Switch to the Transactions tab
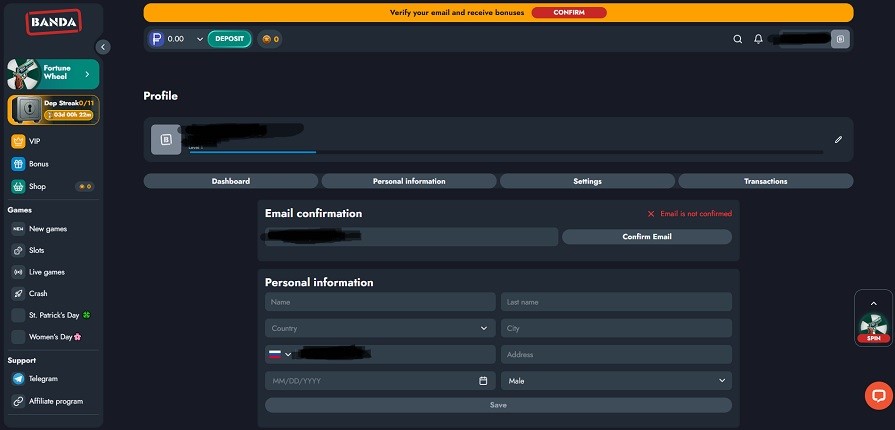Image resolution: width=895 pixels, height=430 pixels. click(765, 181)
